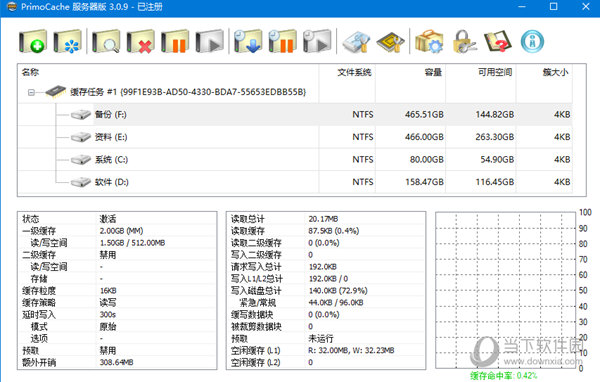Click the create new cache task icon
600x382 pixels.
click(33, 41)
